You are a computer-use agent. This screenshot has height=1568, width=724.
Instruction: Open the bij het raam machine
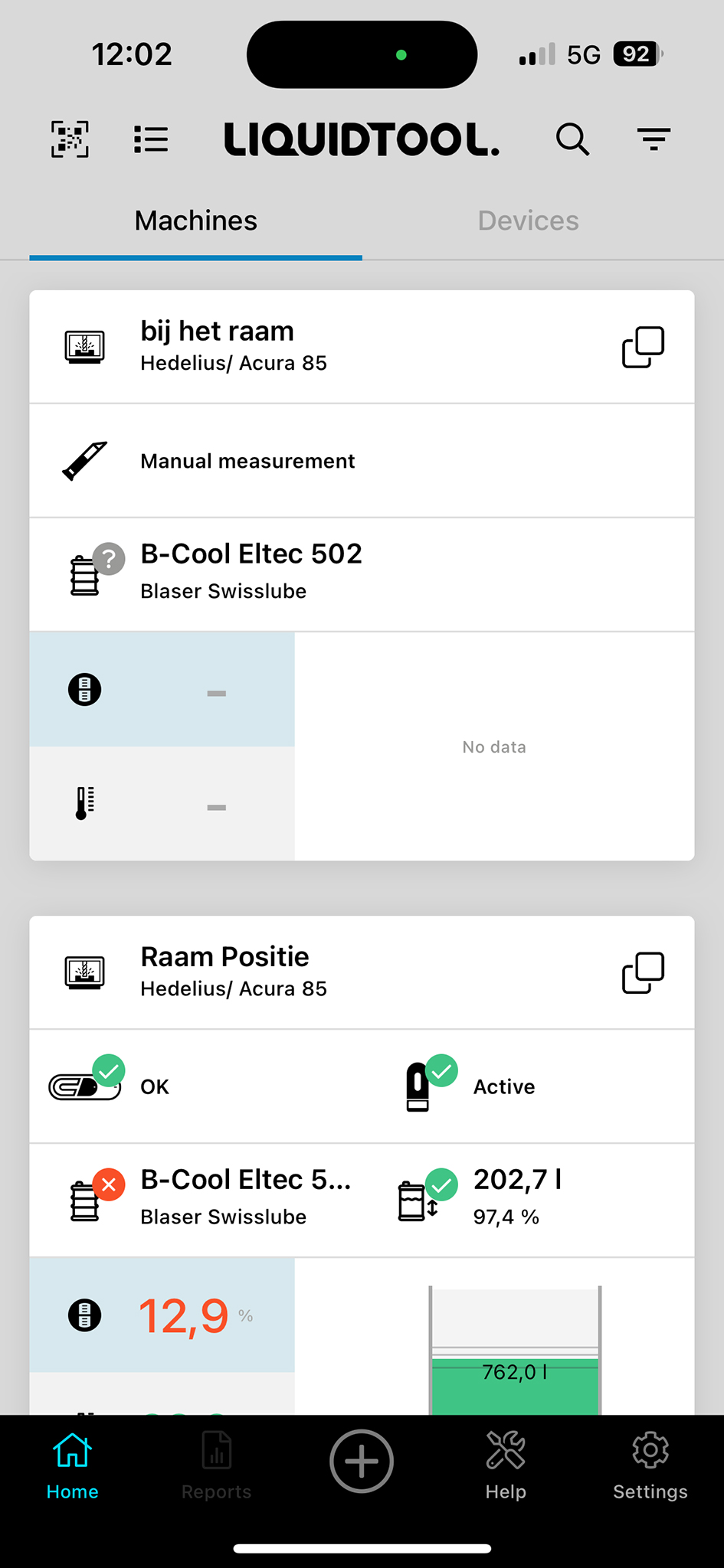[x=362, y=347]
